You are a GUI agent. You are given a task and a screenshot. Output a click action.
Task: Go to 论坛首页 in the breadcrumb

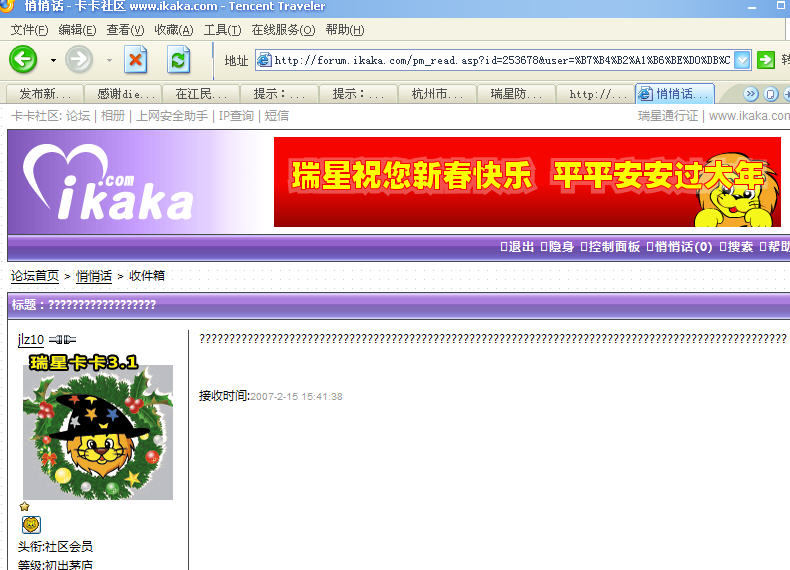point(35,276)
